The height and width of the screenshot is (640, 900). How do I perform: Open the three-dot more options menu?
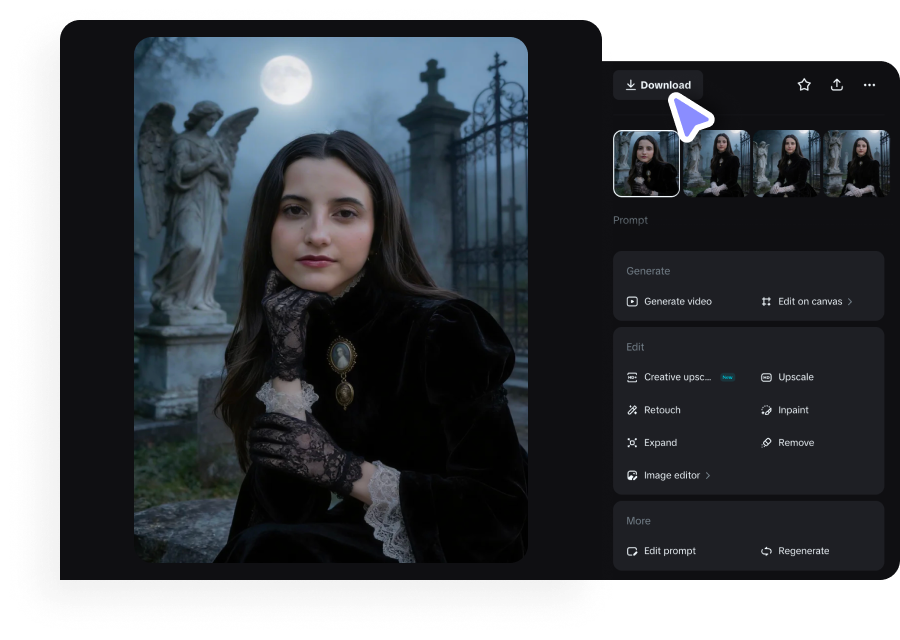point(869,85)
